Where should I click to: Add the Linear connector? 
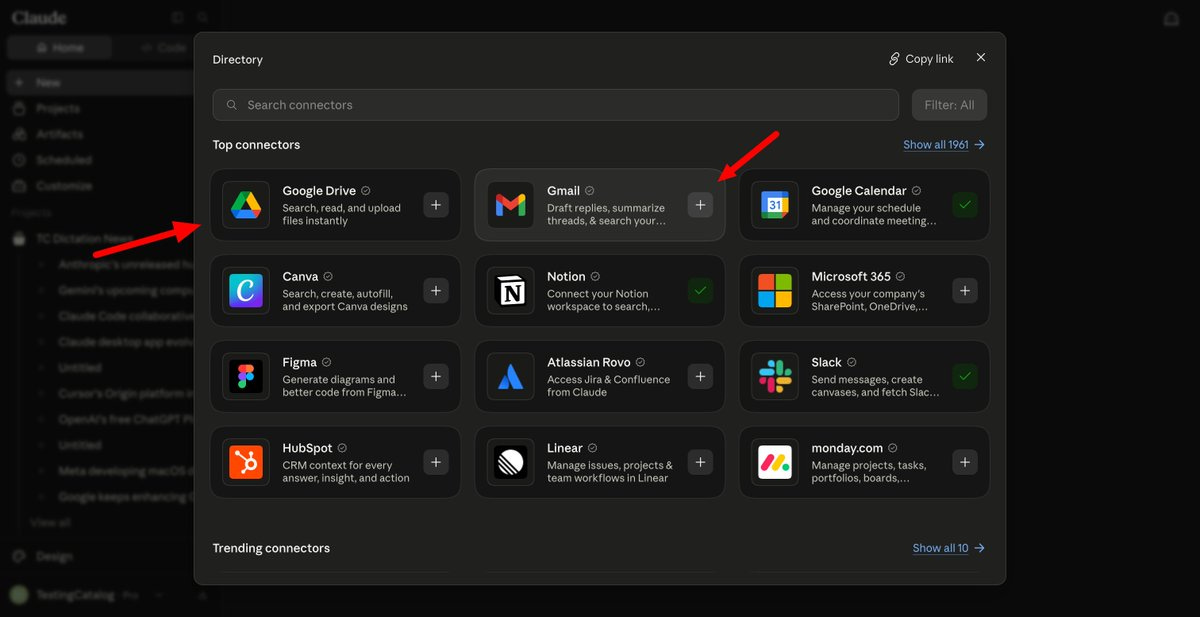point(700,462)
